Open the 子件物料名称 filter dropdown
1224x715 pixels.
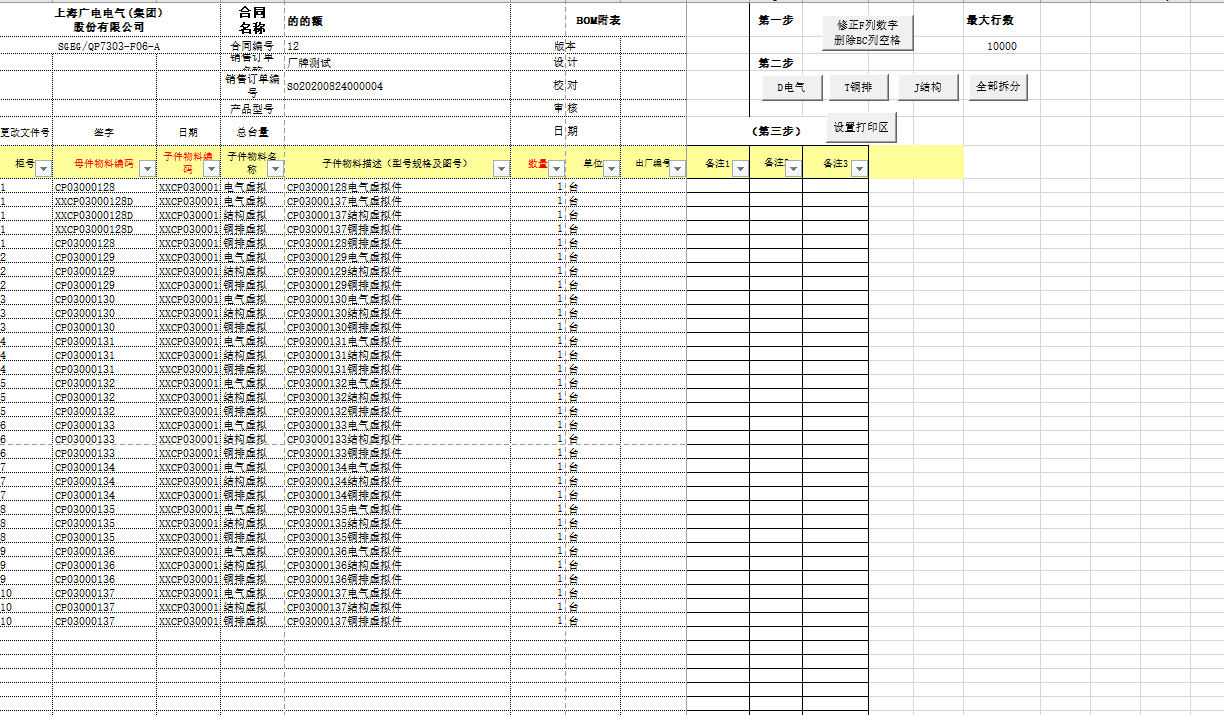pos(276,169)
